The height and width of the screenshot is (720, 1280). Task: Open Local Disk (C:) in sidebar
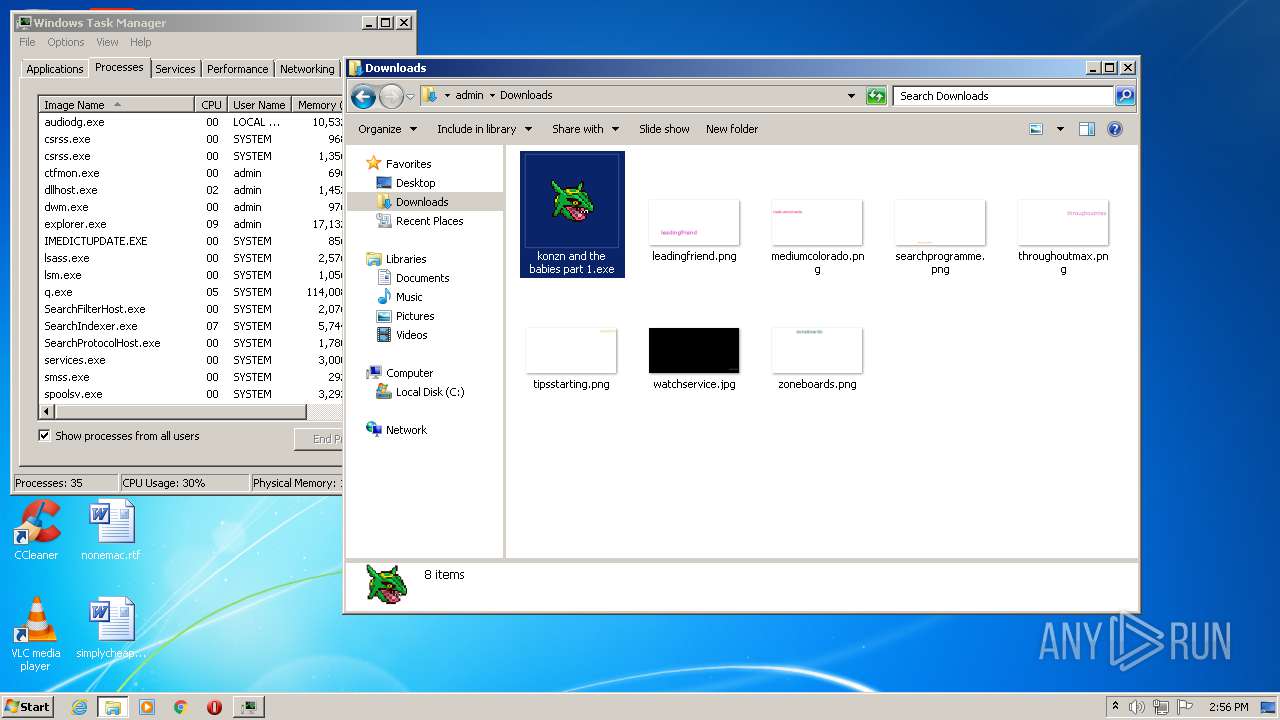(x=430, y=392)
